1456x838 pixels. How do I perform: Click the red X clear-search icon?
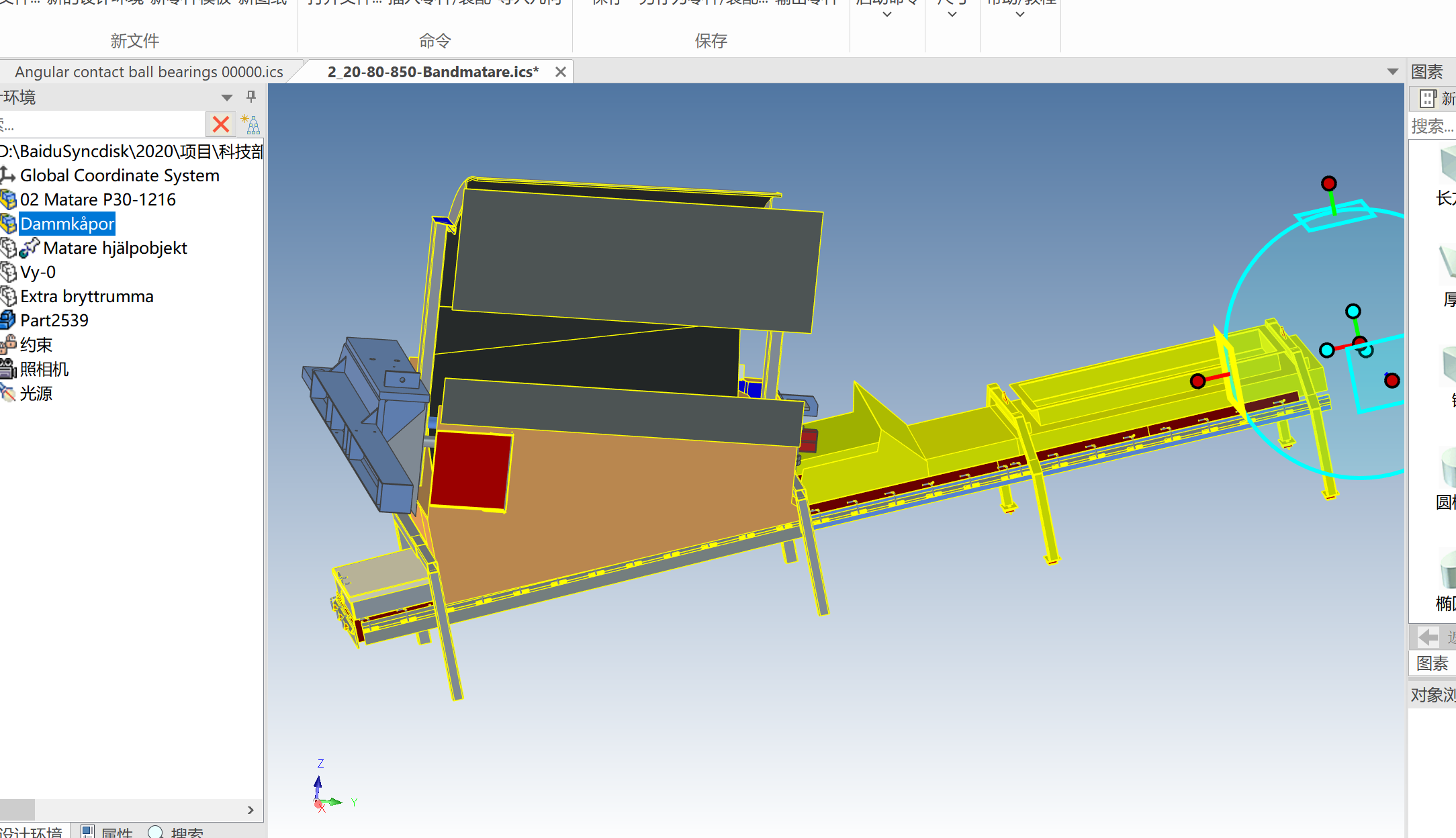(220, 124)
